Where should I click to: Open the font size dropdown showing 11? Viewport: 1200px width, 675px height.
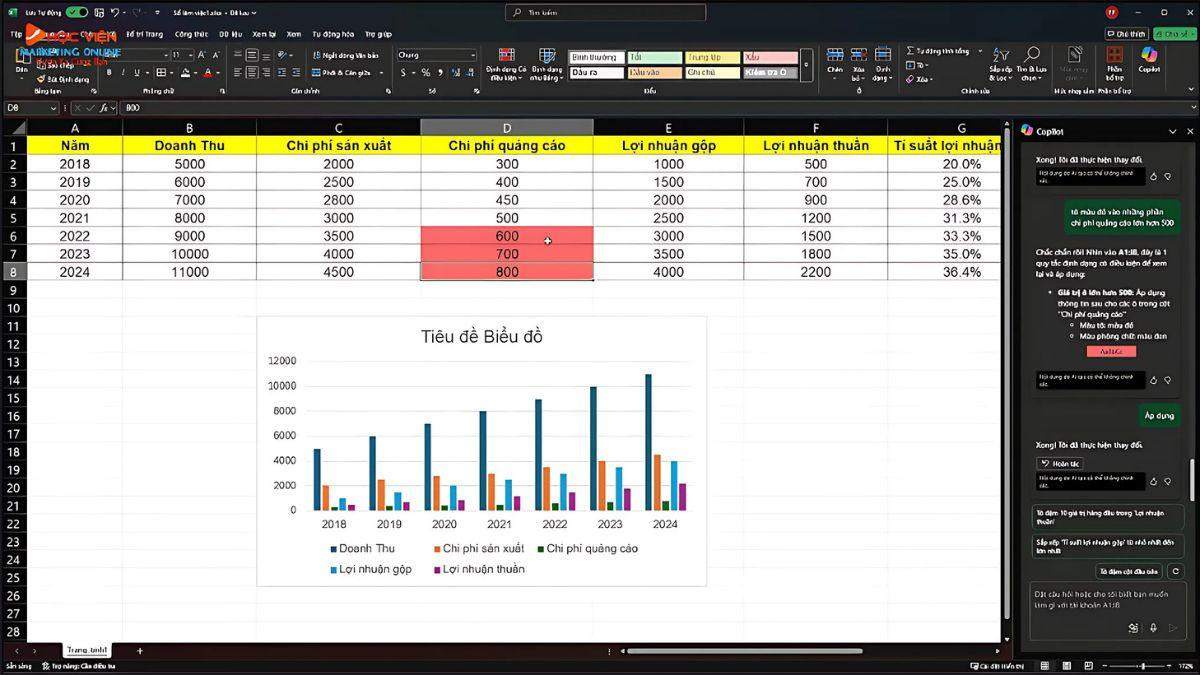189,55
